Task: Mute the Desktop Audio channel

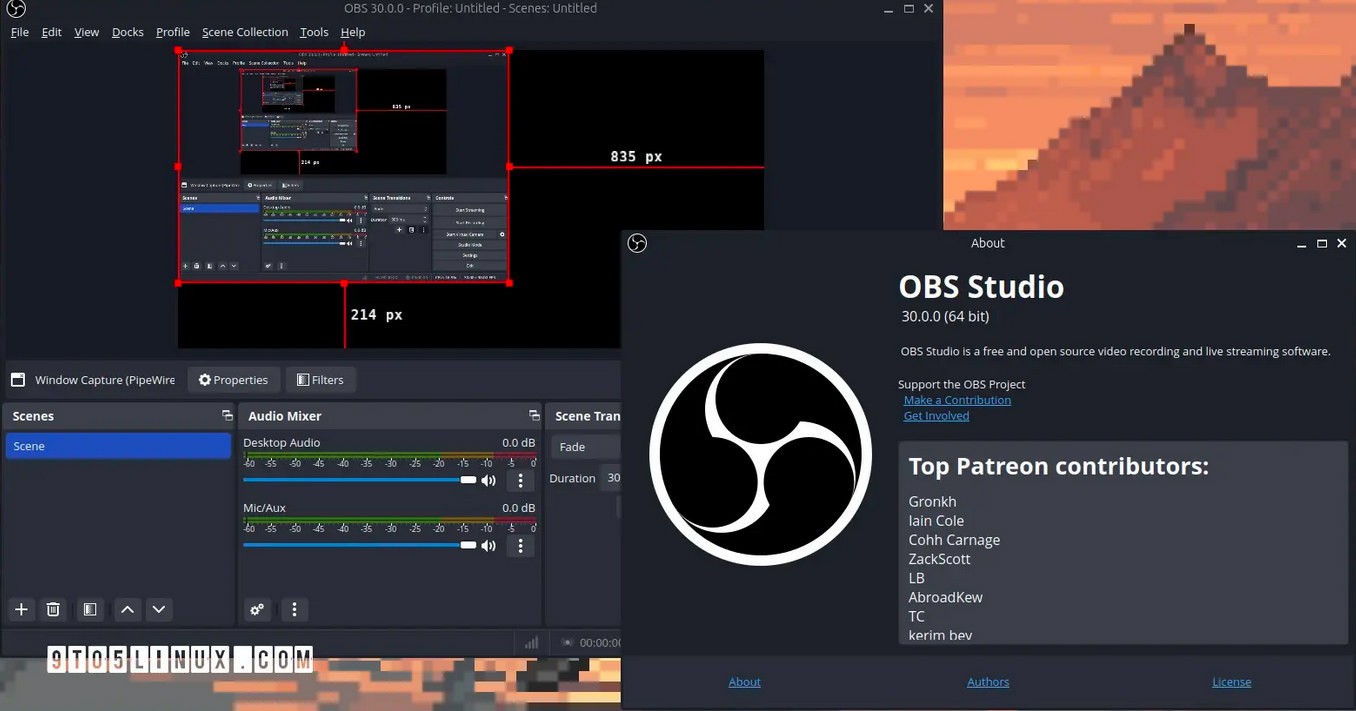Action: click(x=489, y=480)
